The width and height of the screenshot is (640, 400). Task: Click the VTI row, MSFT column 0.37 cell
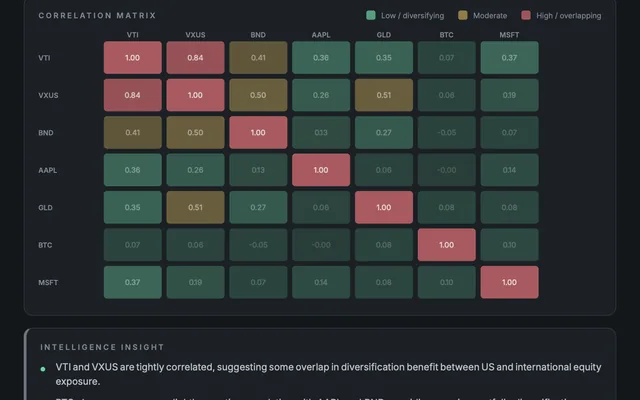pos(509,58)
